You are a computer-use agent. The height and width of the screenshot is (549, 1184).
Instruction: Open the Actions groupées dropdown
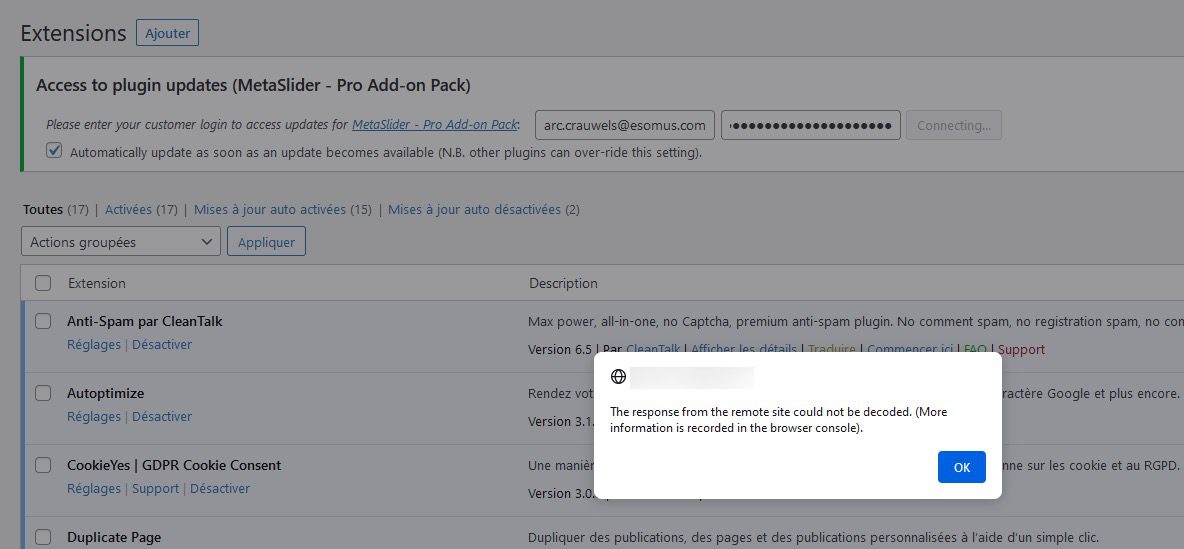tap(120, 242)
